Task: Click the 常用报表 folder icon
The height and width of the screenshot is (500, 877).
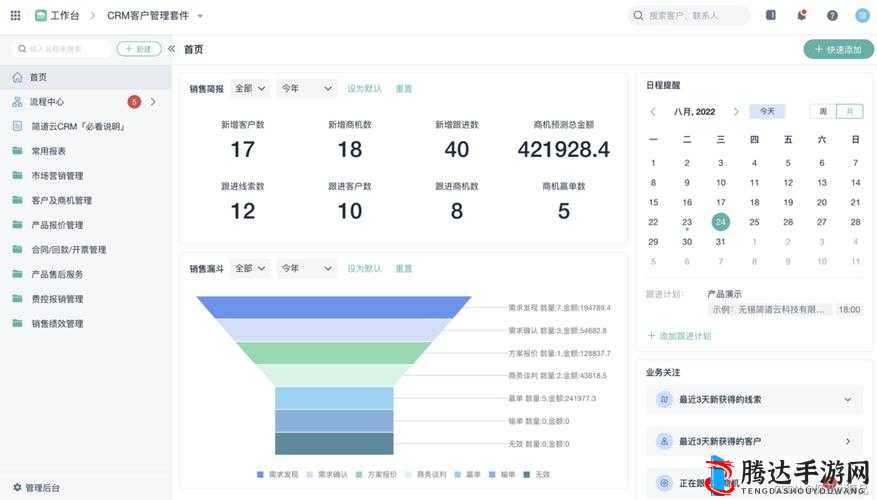Action: tap(17, 151)
